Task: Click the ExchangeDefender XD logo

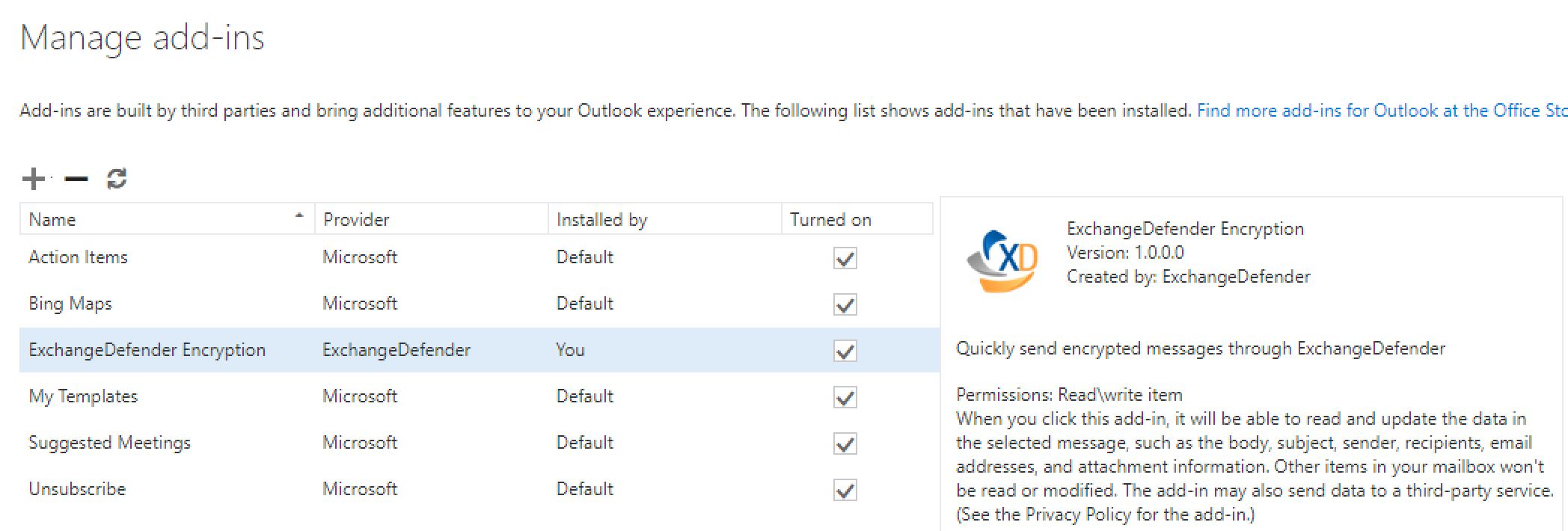Action: point(1003,260)
